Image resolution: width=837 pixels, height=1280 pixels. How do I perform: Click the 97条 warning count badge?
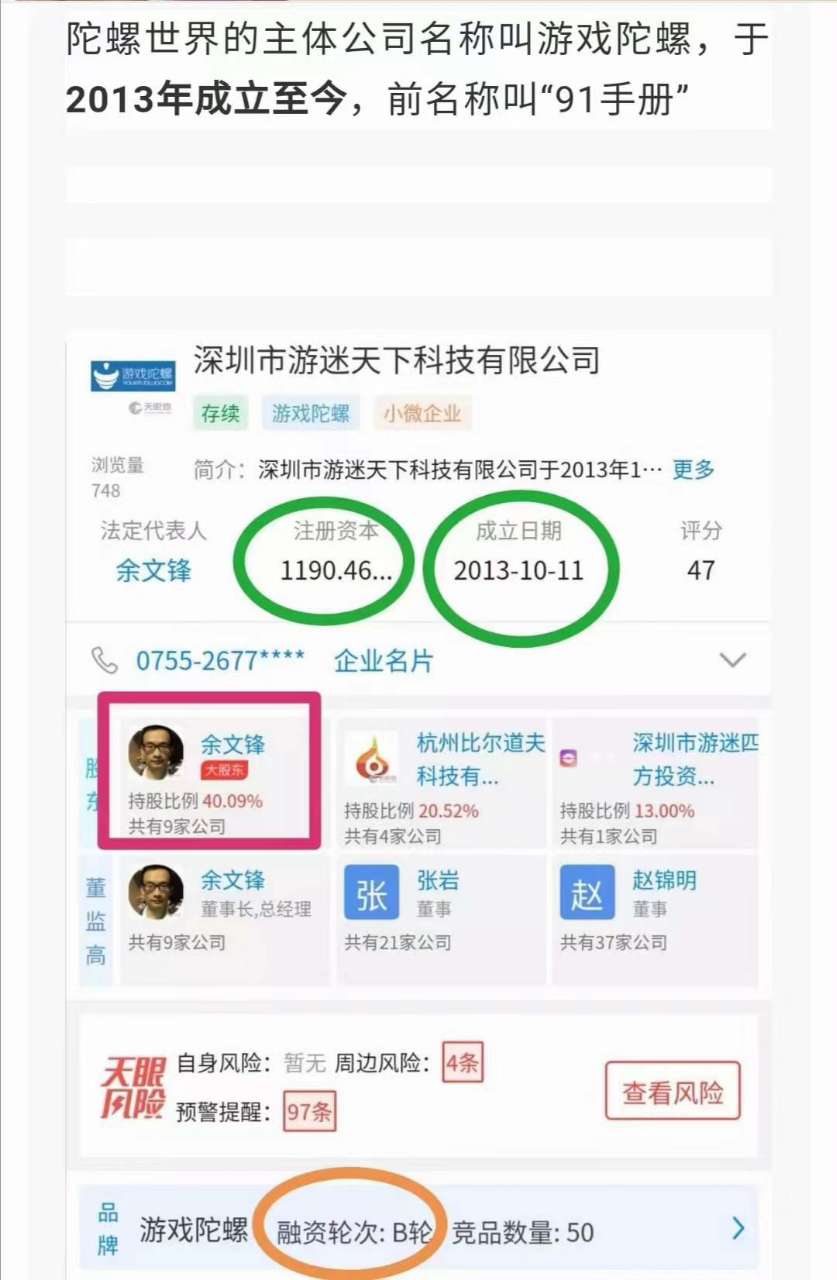tap(309, 1111)
